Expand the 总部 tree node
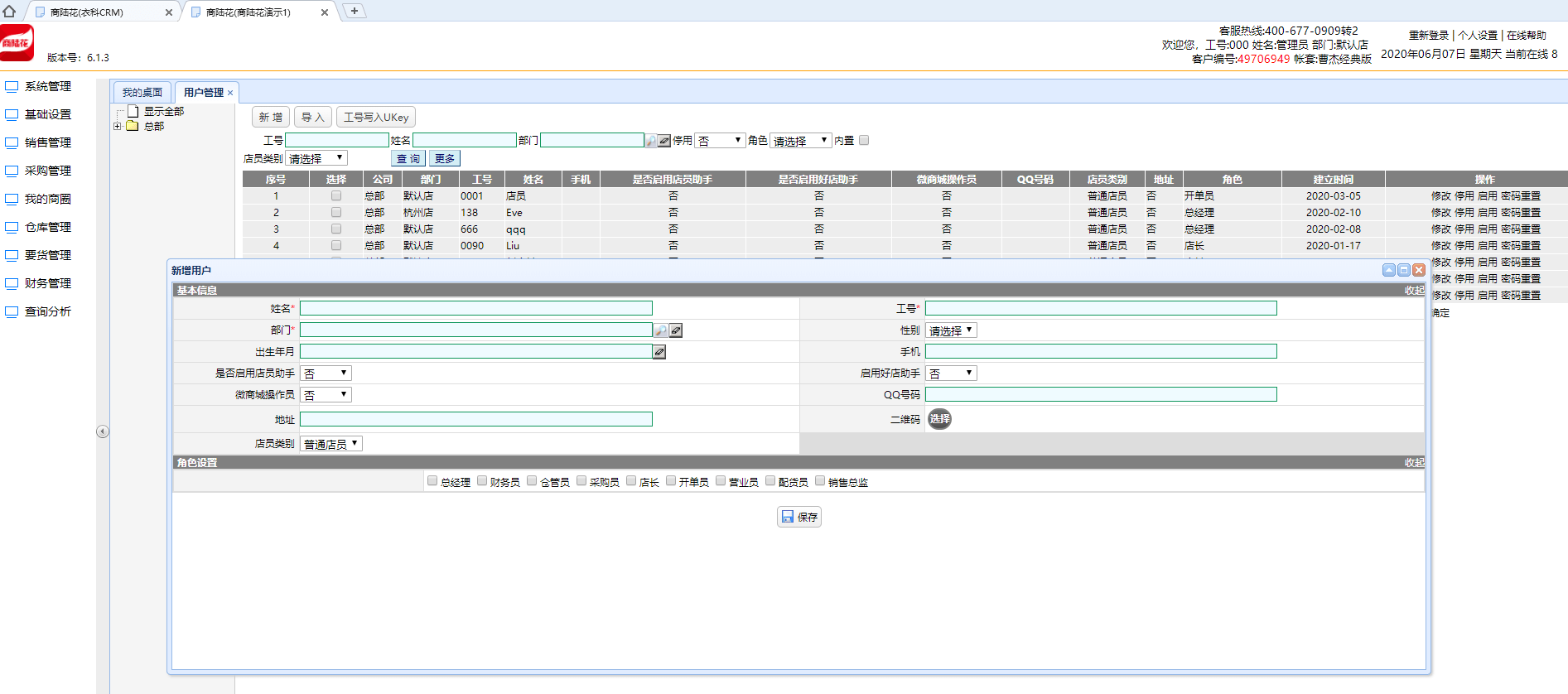This screenshot has height=694, width=1568. coord(118,126)
